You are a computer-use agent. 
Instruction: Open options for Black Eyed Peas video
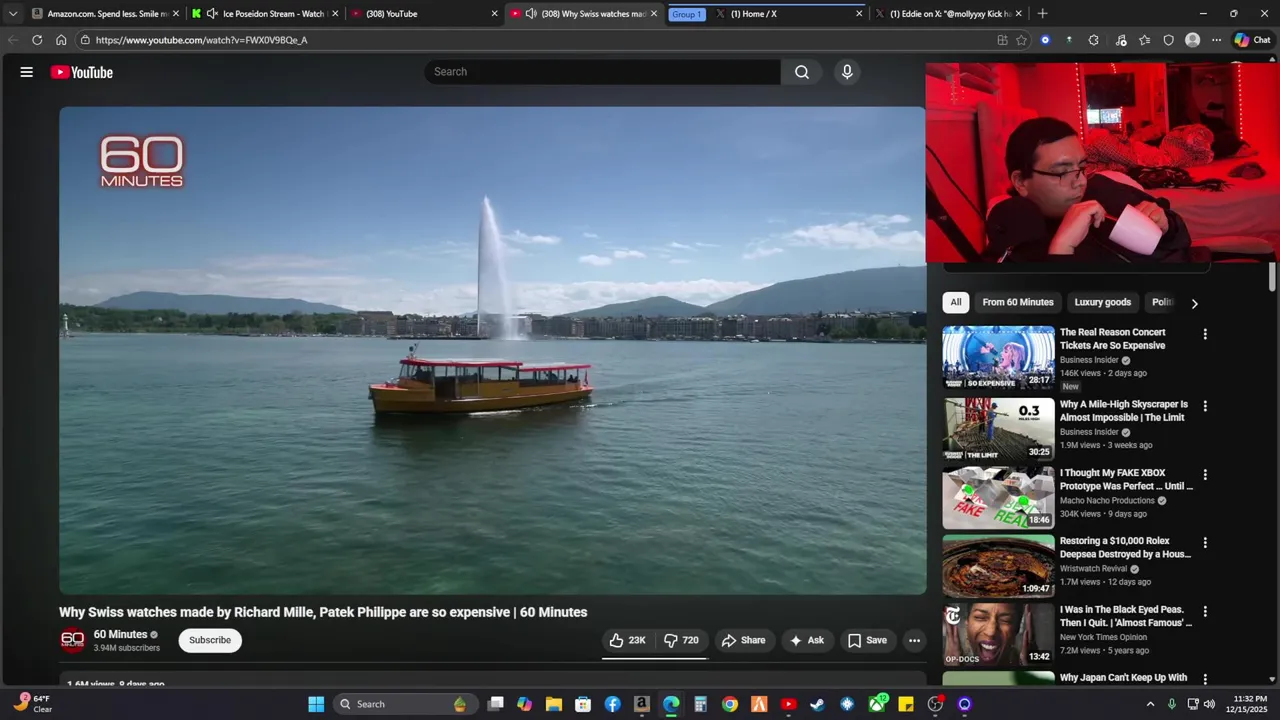tap(1205, 611)
